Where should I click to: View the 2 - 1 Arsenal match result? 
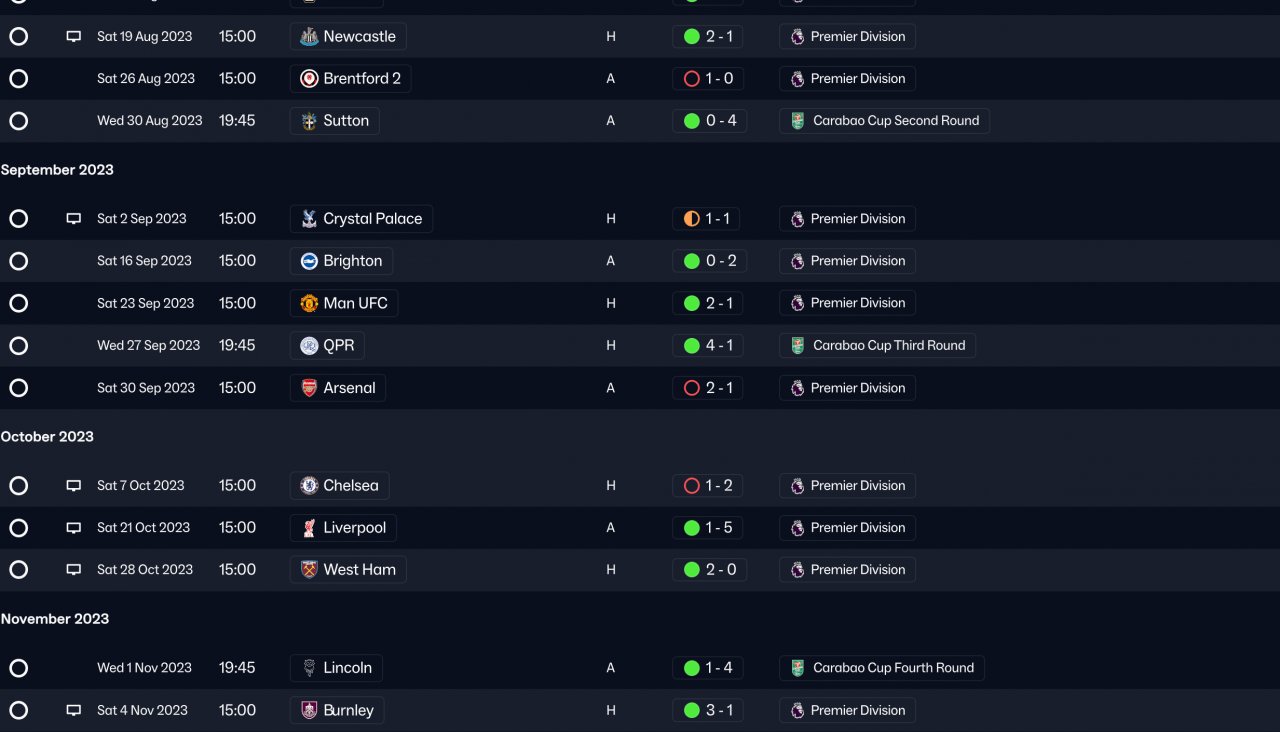click(x=719, y=388)
